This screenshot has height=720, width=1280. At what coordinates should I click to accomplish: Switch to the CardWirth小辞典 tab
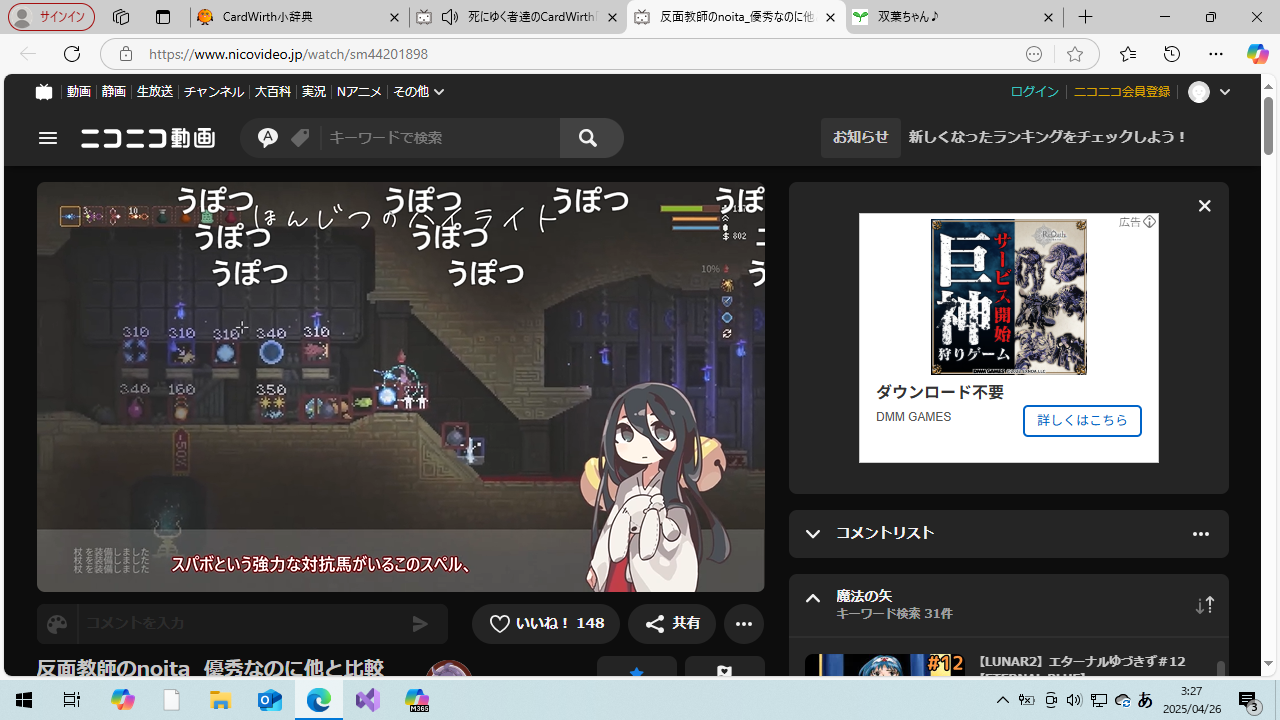click(x=298, y=17)
